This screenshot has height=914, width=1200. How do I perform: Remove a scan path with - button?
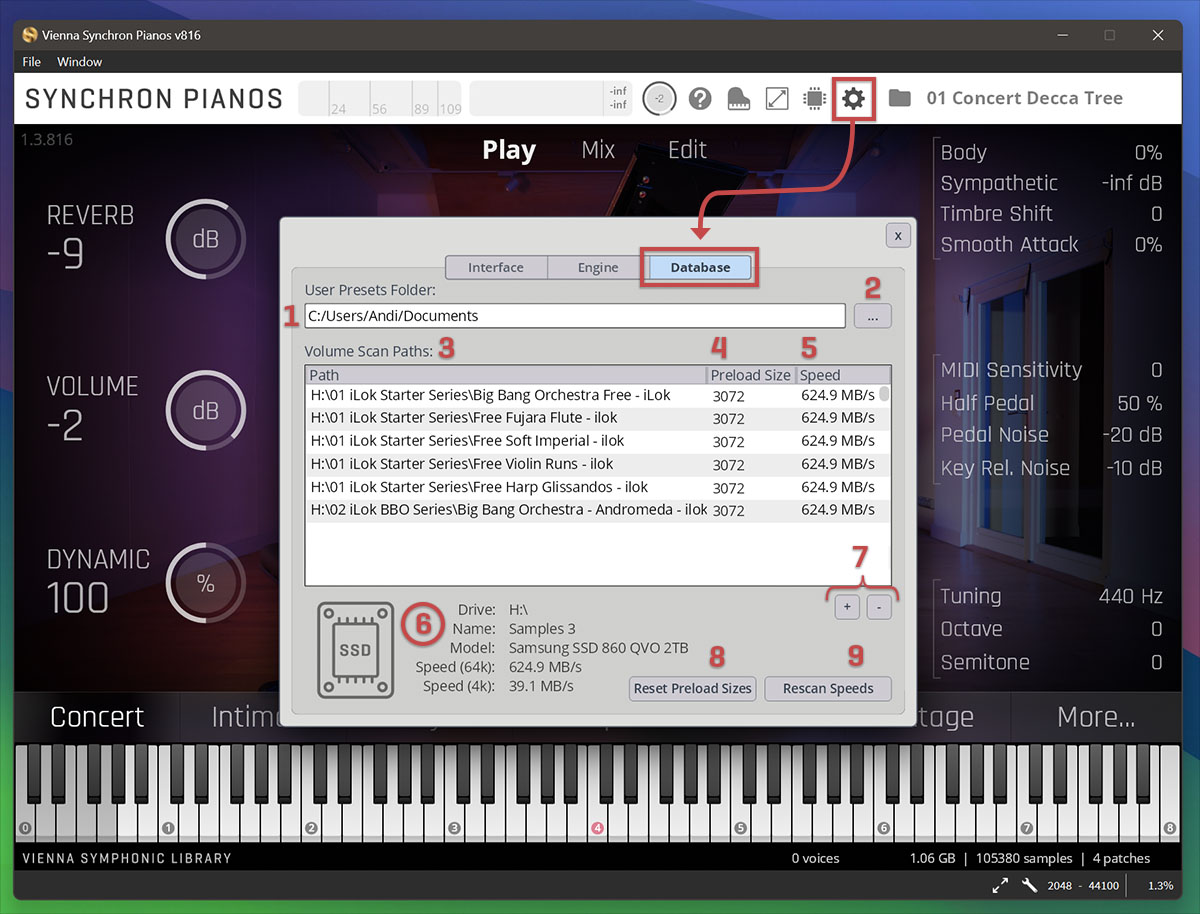[x=879, y=607]
